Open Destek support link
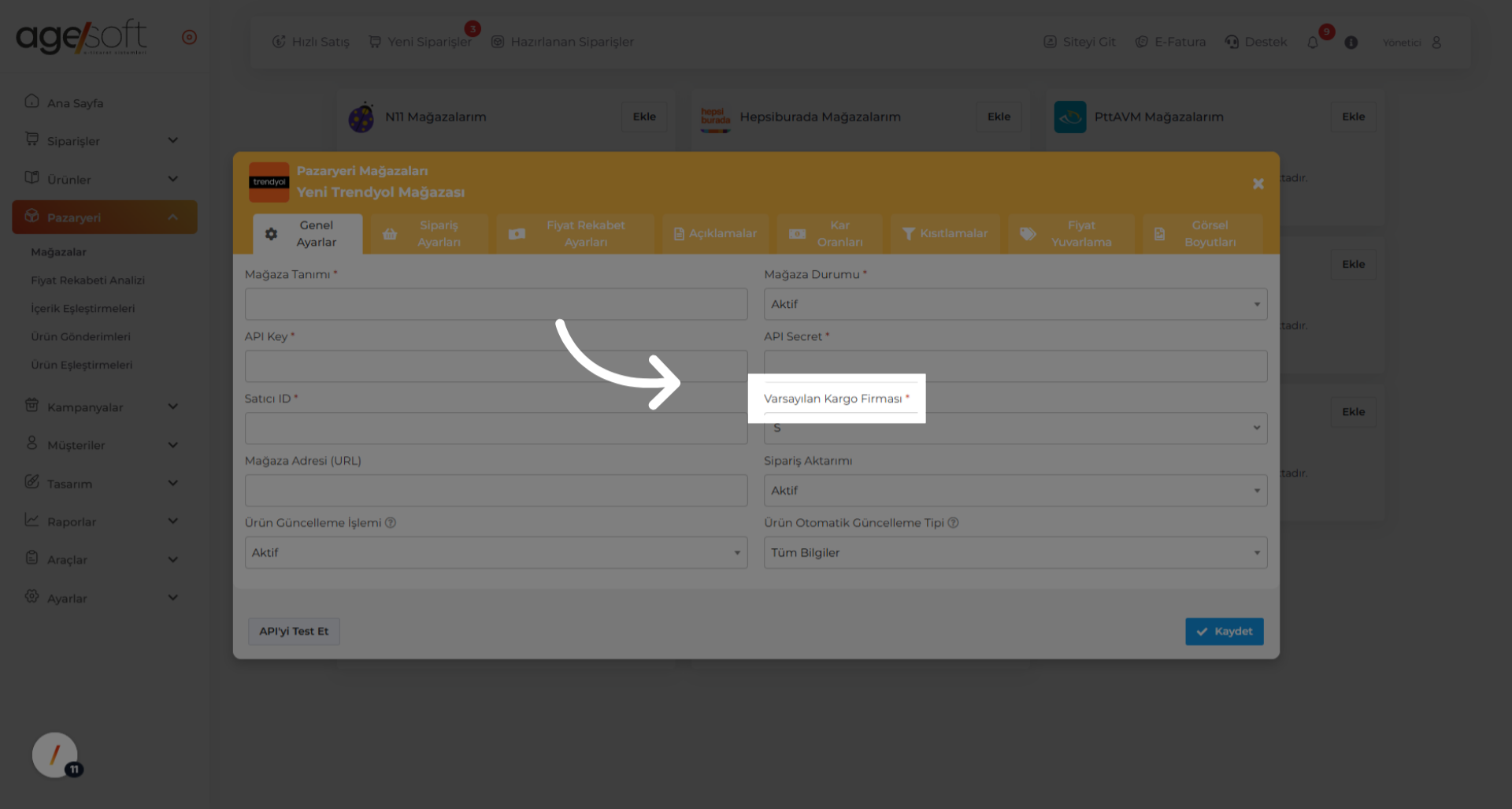Screen dimensions: 1512x809 (x=1256, y=42)
